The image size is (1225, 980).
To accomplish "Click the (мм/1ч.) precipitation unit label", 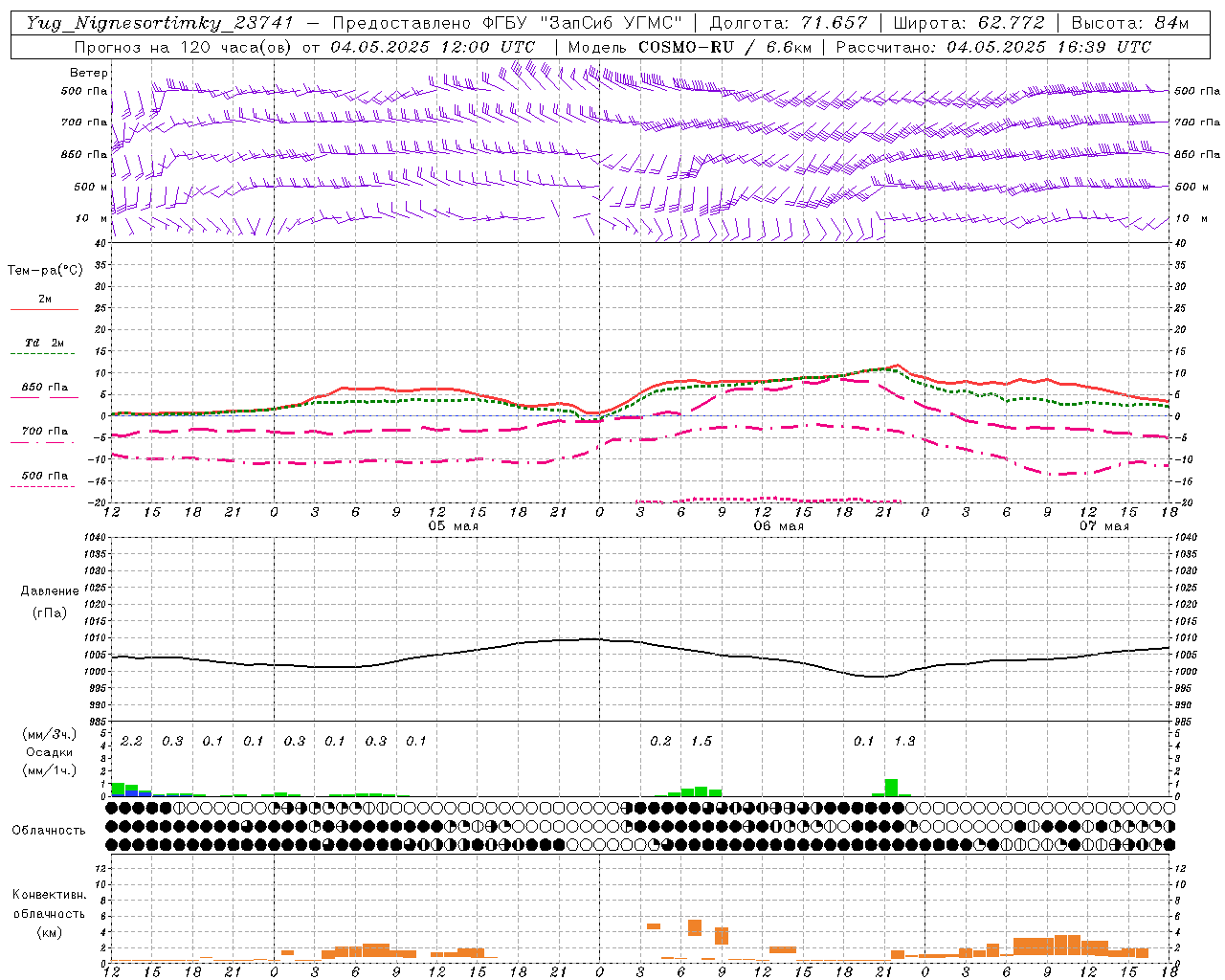I will coord(50,769).
